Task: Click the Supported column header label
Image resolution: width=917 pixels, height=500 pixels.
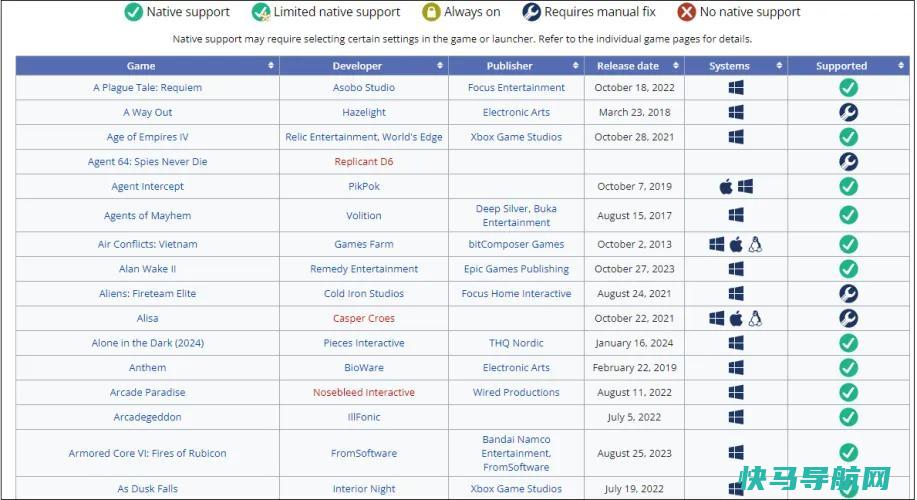Action: pos(842,66)
